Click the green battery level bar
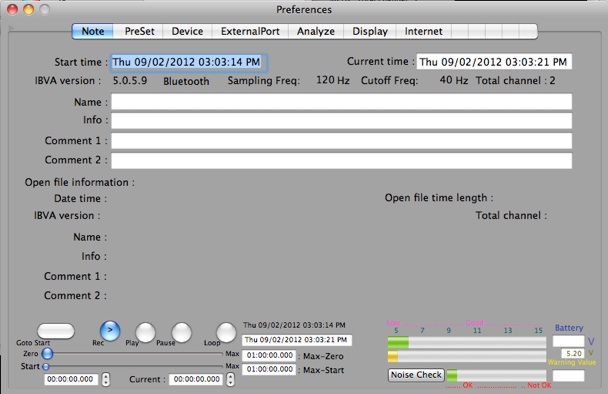608x394 pixels. [x=467, y=342]
